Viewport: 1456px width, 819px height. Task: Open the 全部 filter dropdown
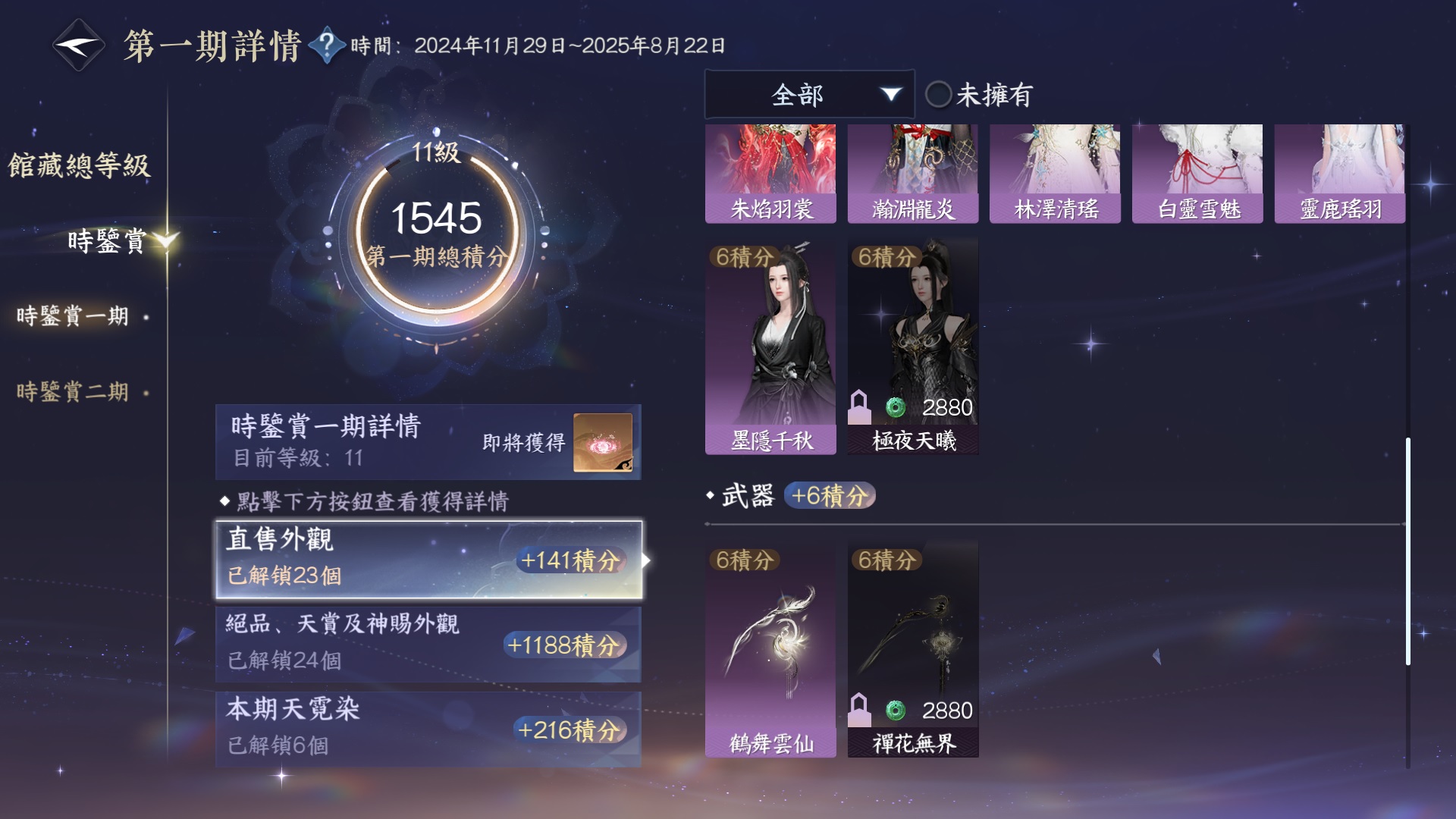tap(809, 95)
